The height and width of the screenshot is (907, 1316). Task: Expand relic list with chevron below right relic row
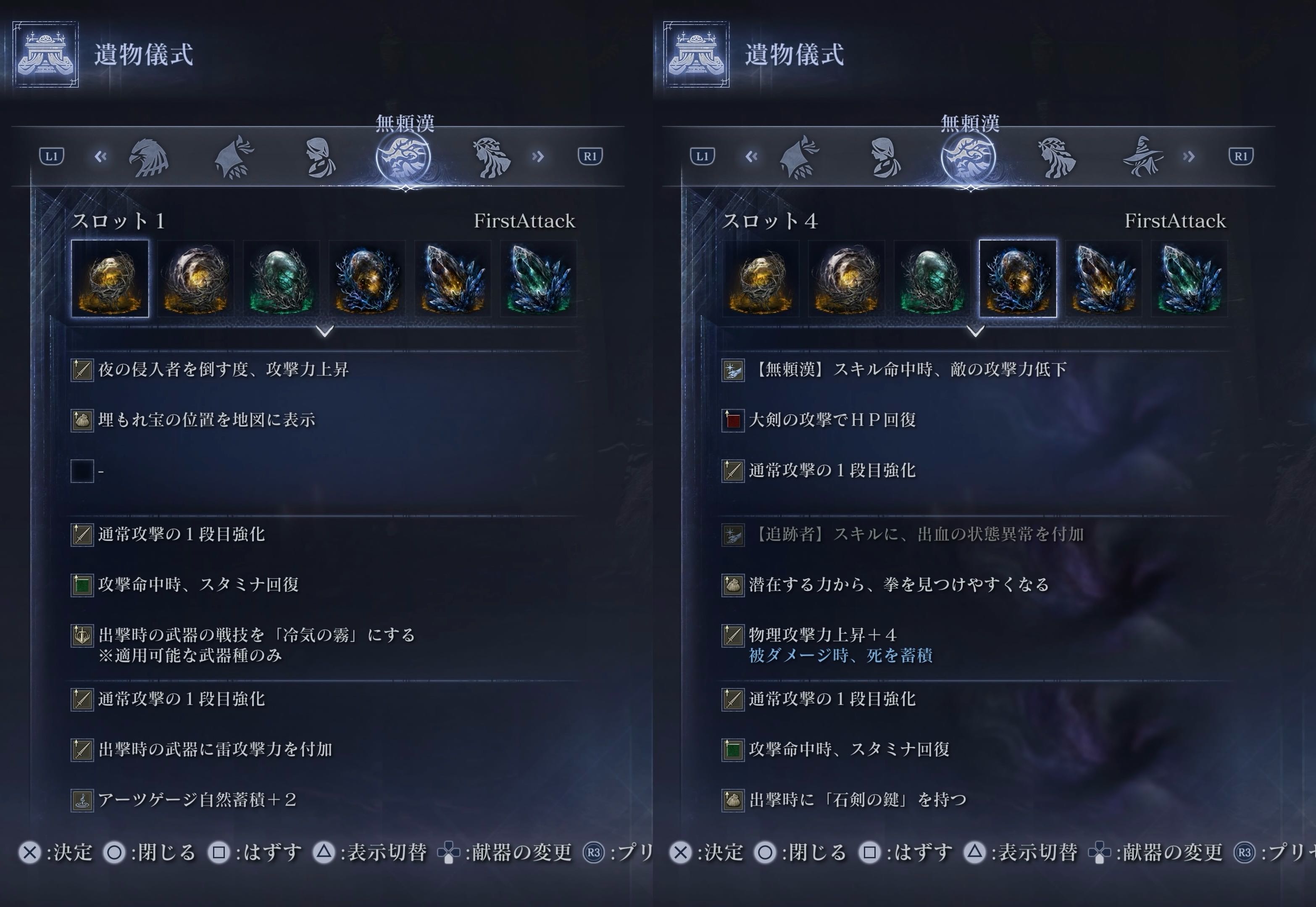pos(975,331)
